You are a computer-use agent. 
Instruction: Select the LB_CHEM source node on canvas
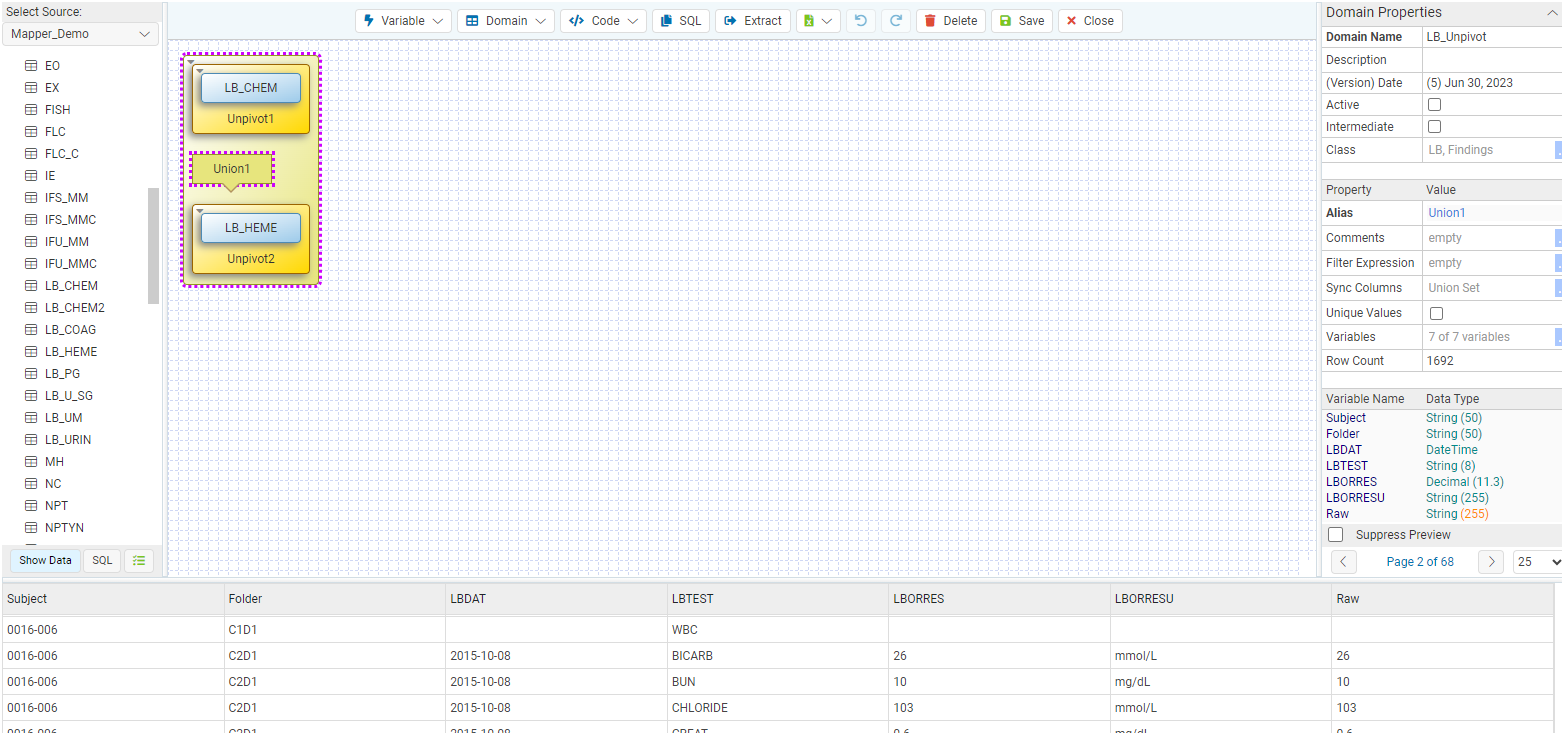251,88
